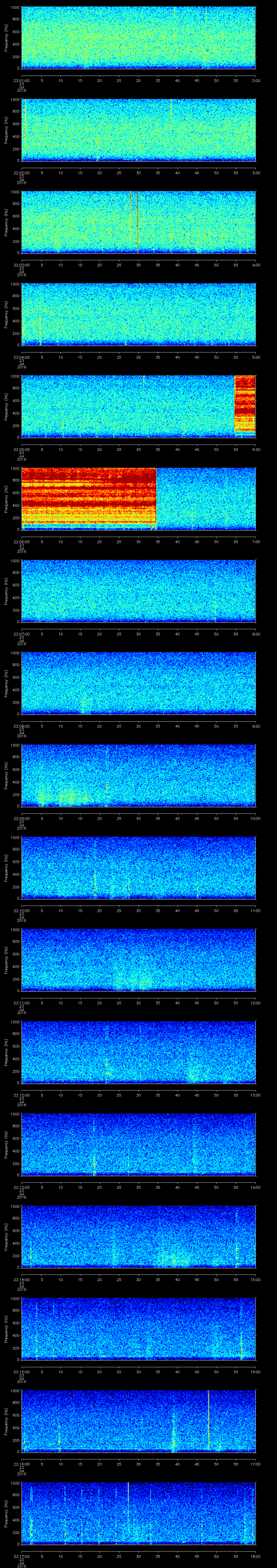This screenshot has height=1568, width=277.
Task: Click the '22:12:00' start time label
Action: (21, 1095)
